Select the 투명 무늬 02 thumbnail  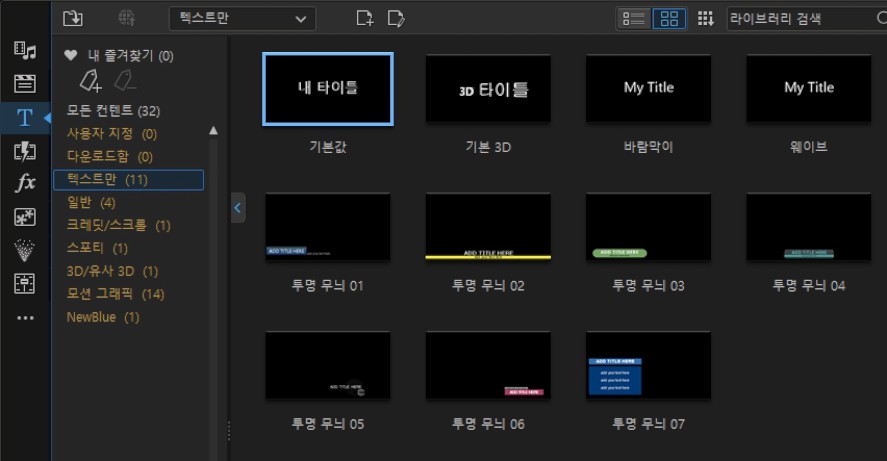[x=488, y=227]
